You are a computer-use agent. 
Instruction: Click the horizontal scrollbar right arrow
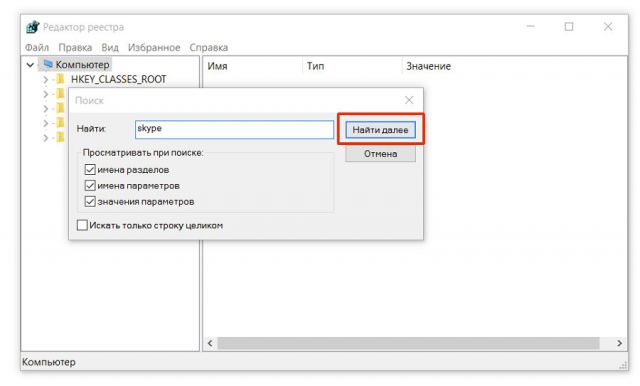pos(620,343)
